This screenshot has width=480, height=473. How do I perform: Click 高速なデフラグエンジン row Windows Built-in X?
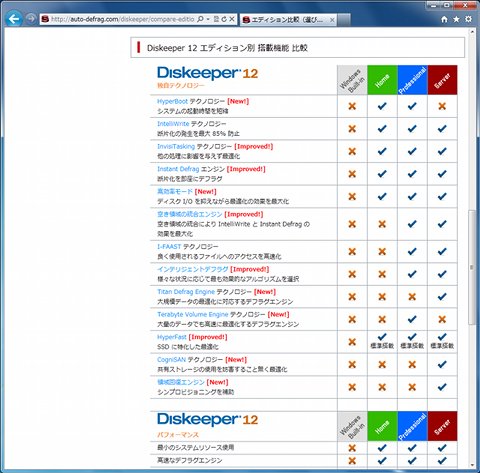tap(352, 460)
